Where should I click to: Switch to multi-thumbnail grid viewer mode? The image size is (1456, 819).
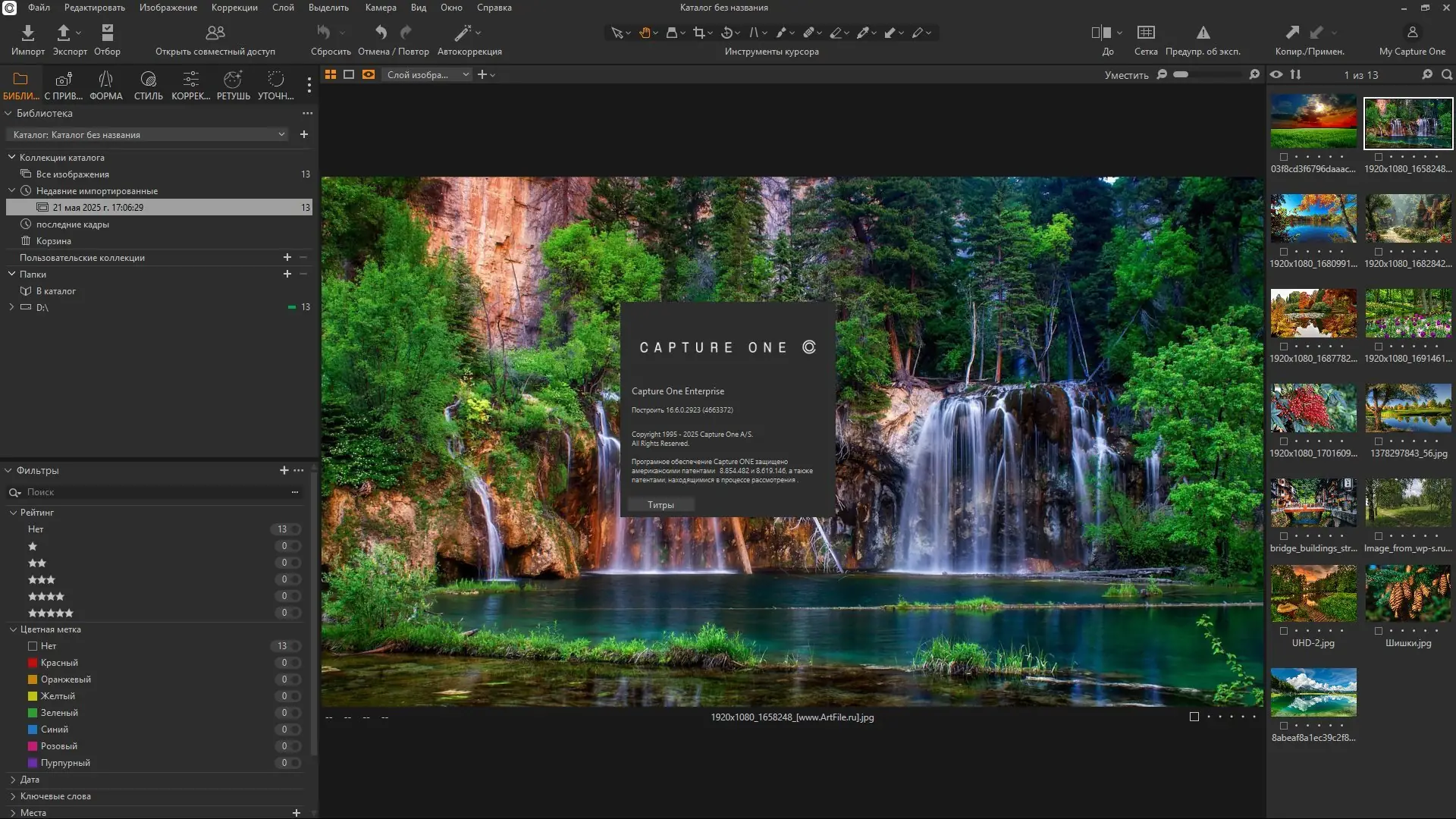click(331, 74)
